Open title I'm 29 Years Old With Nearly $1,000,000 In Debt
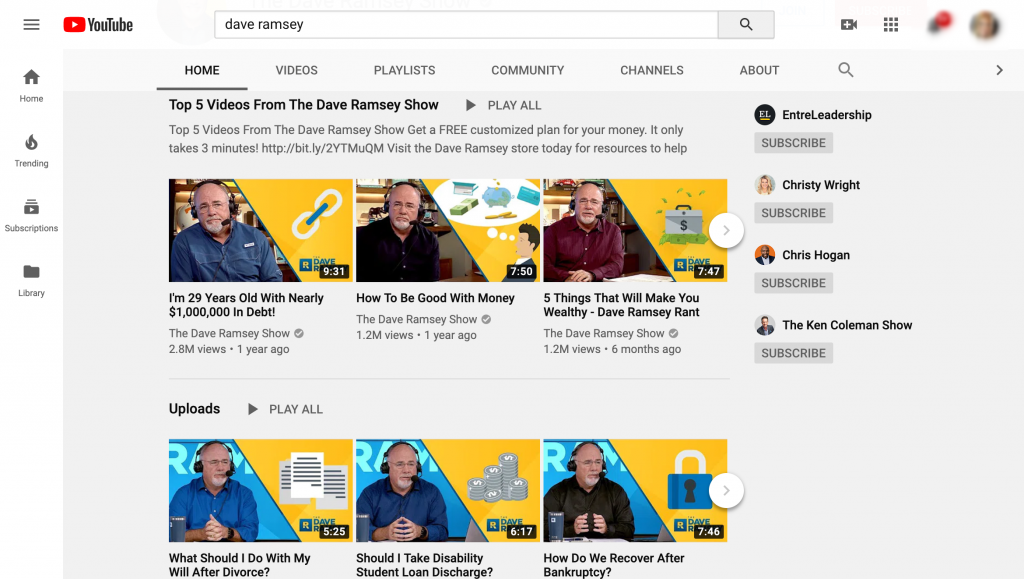The image size is (1024, 579). point(246,305)
